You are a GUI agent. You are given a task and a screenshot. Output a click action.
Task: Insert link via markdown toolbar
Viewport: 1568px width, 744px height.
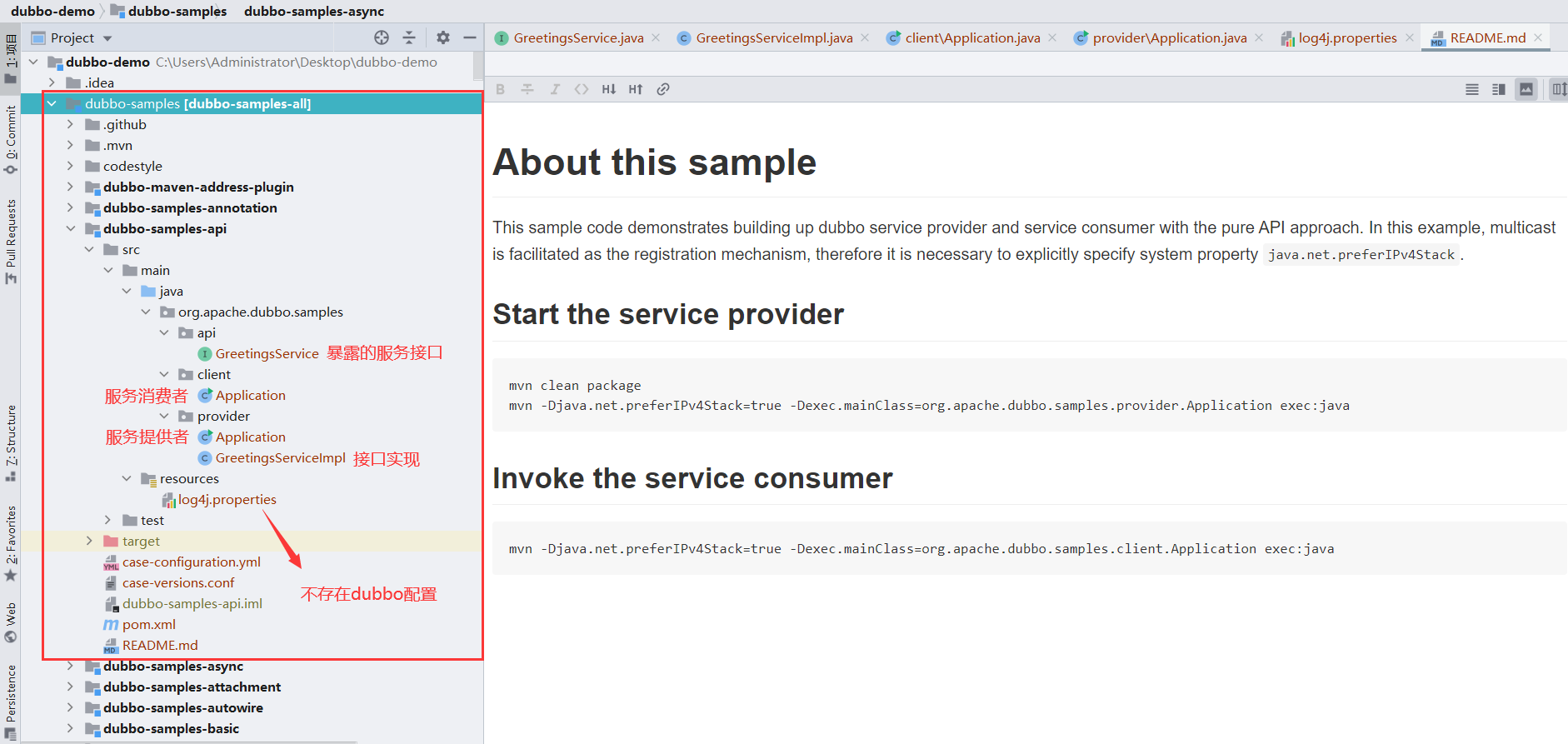(663, 89)
